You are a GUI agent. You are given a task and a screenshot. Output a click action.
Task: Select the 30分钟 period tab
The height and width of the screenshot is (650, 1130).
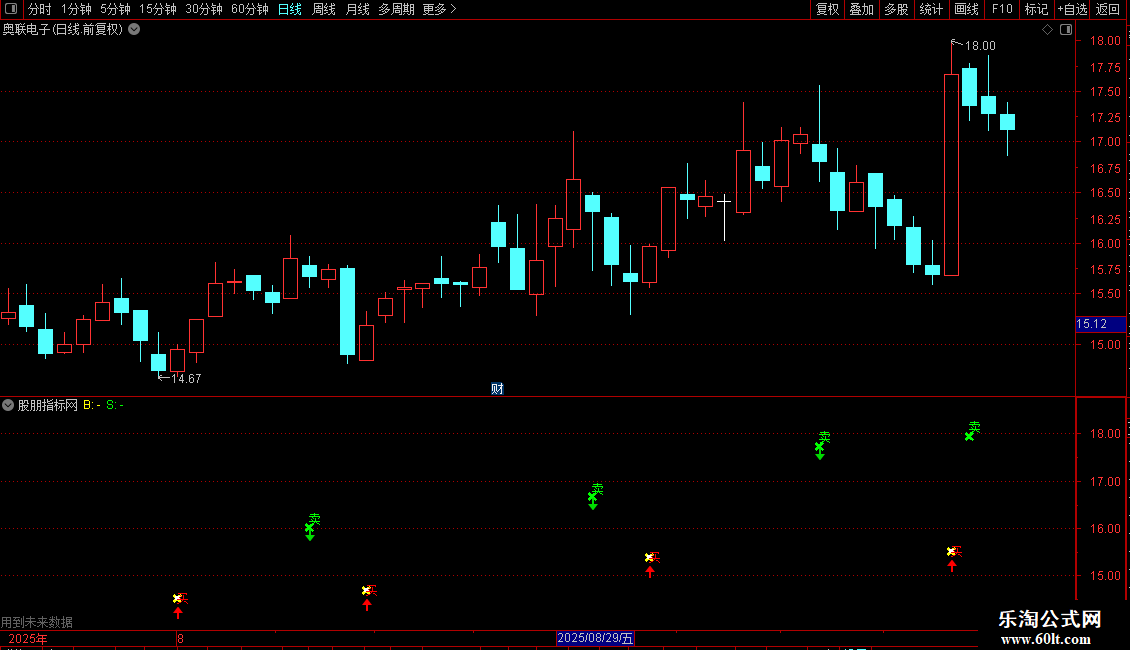pos(203,9)
